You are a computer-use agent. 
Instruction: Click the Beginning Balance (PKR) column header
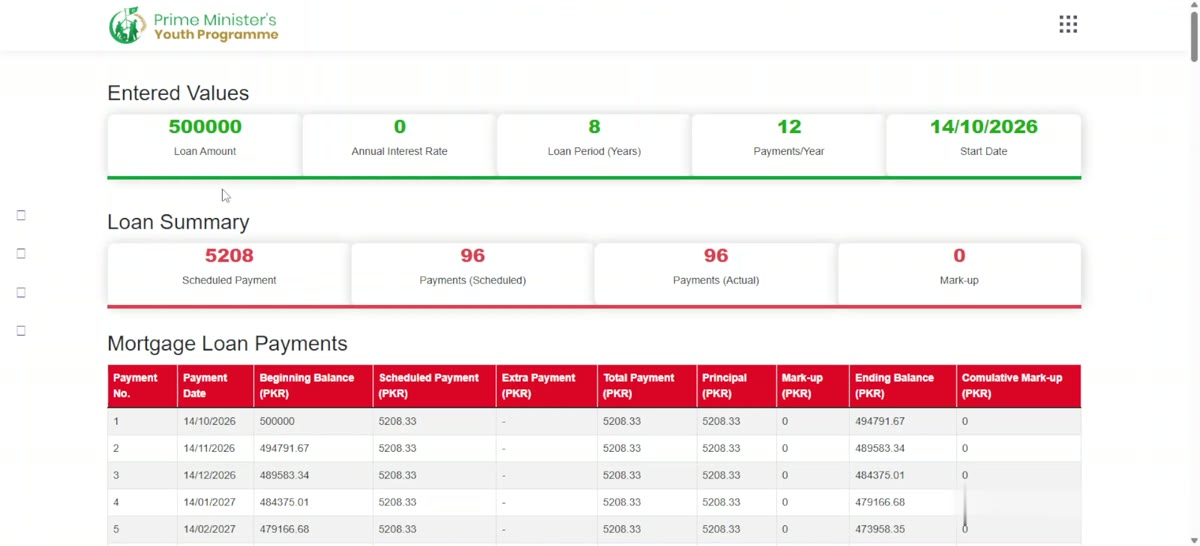(x=313, y=386)
